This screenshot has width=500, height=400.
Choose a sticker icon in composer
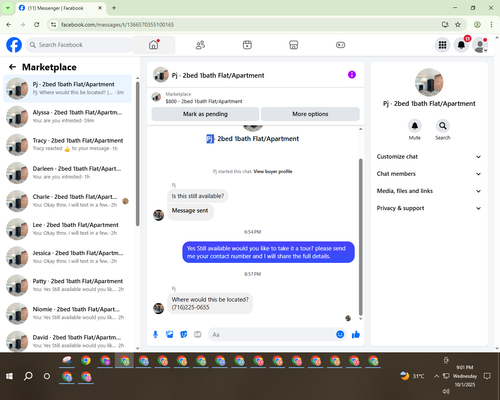pos(184,334)
